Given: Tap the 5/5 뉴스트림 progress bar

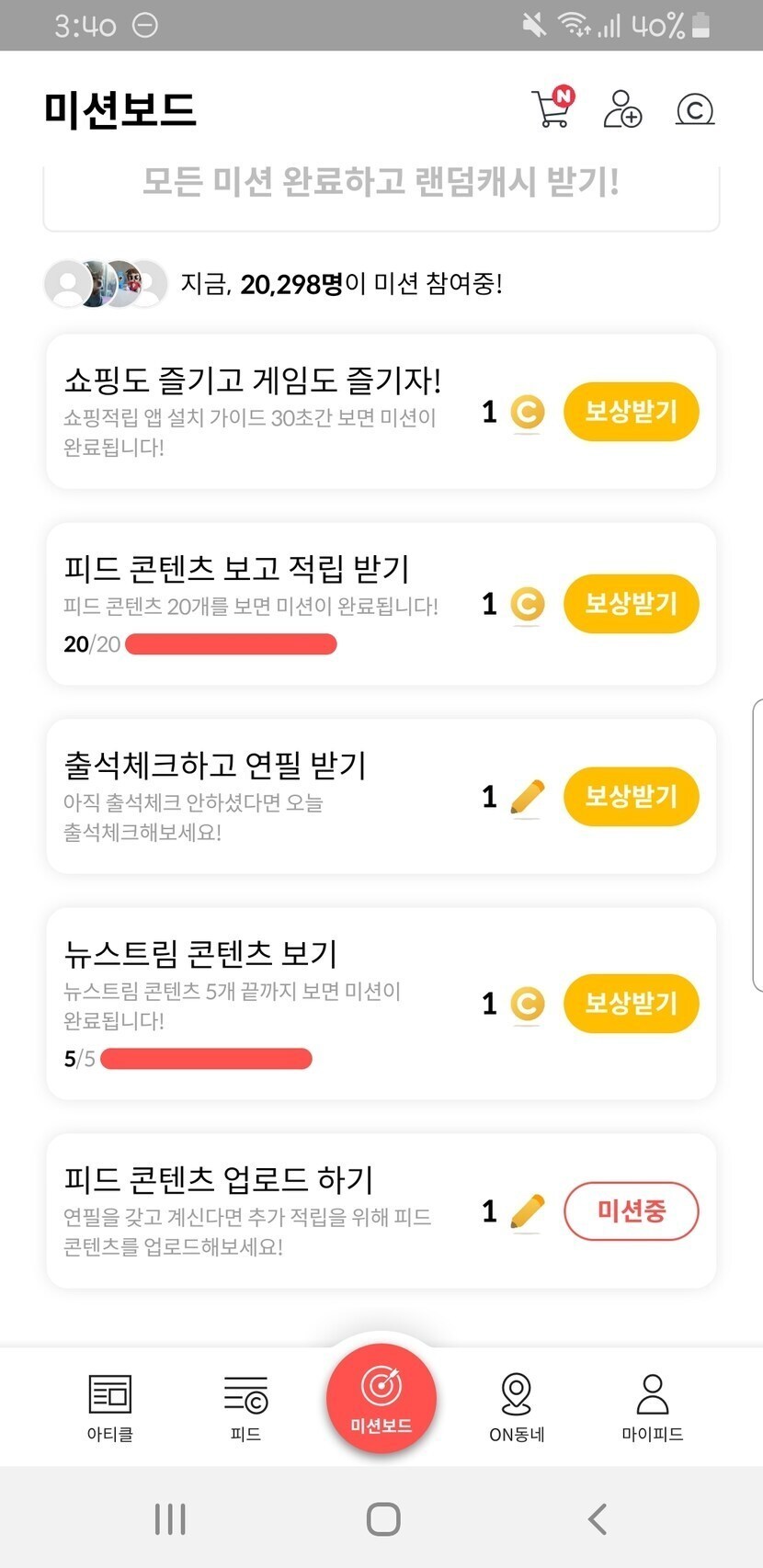Looking at the screenshot, I should point(206,1059).
